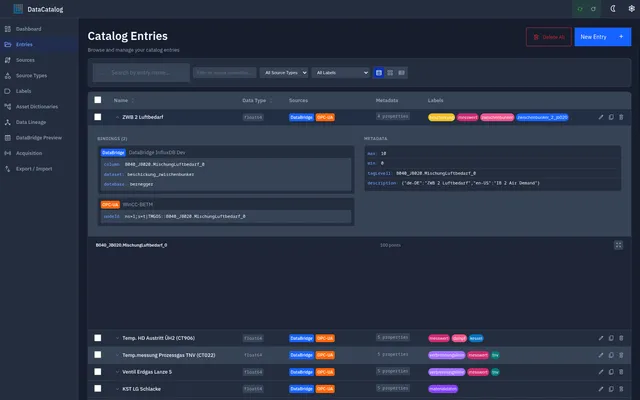Screen dimensions: 640x400
Task: Collapse the ZWB 2 Luftbedarf row chevron
Action: 117,117
